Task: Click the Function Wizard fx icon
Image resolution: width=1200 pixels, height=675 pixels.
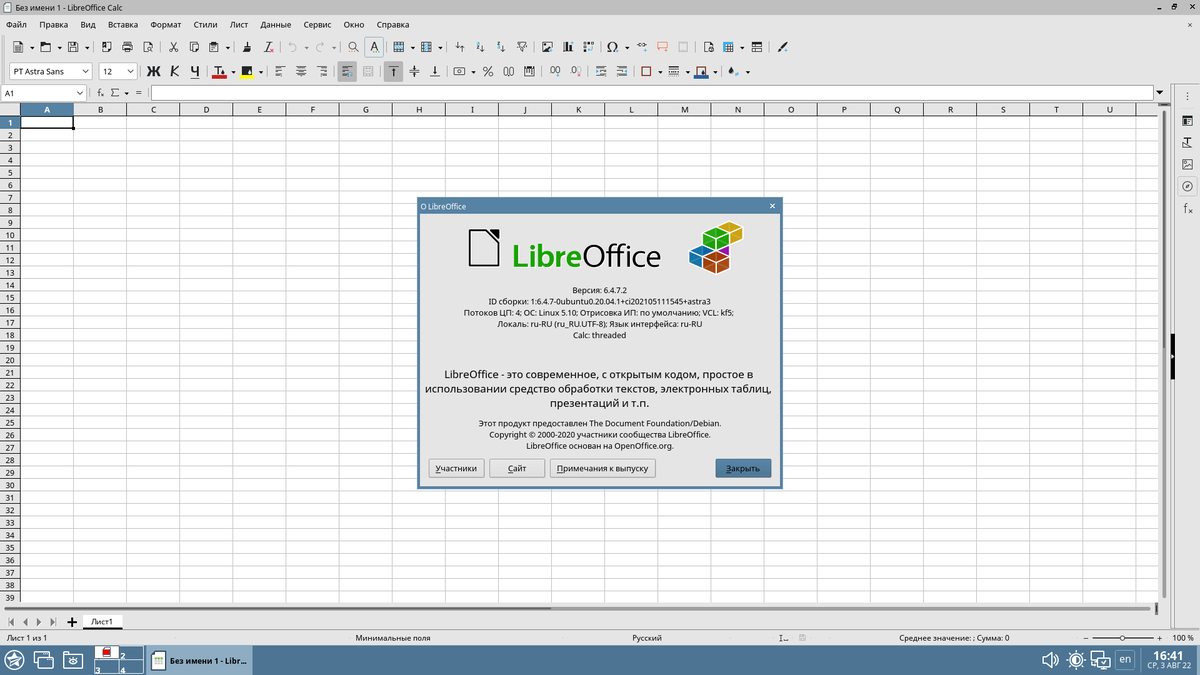Action: [x=101, y=93]
